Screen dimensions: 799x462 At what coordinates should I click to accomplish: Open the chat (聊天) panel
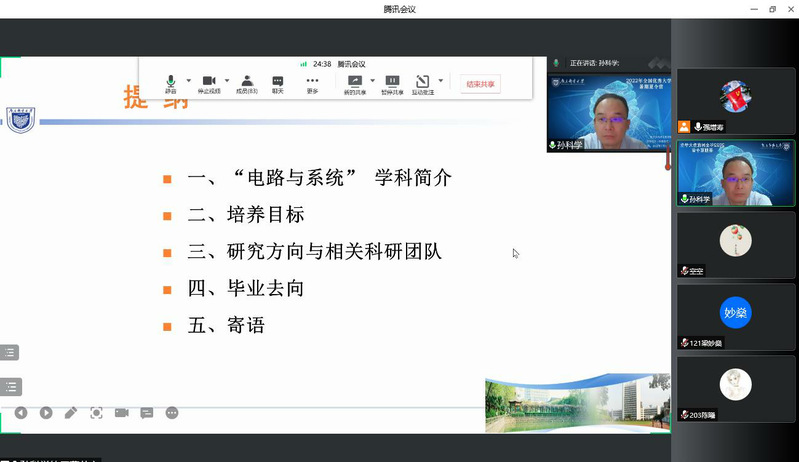[278, 83]
